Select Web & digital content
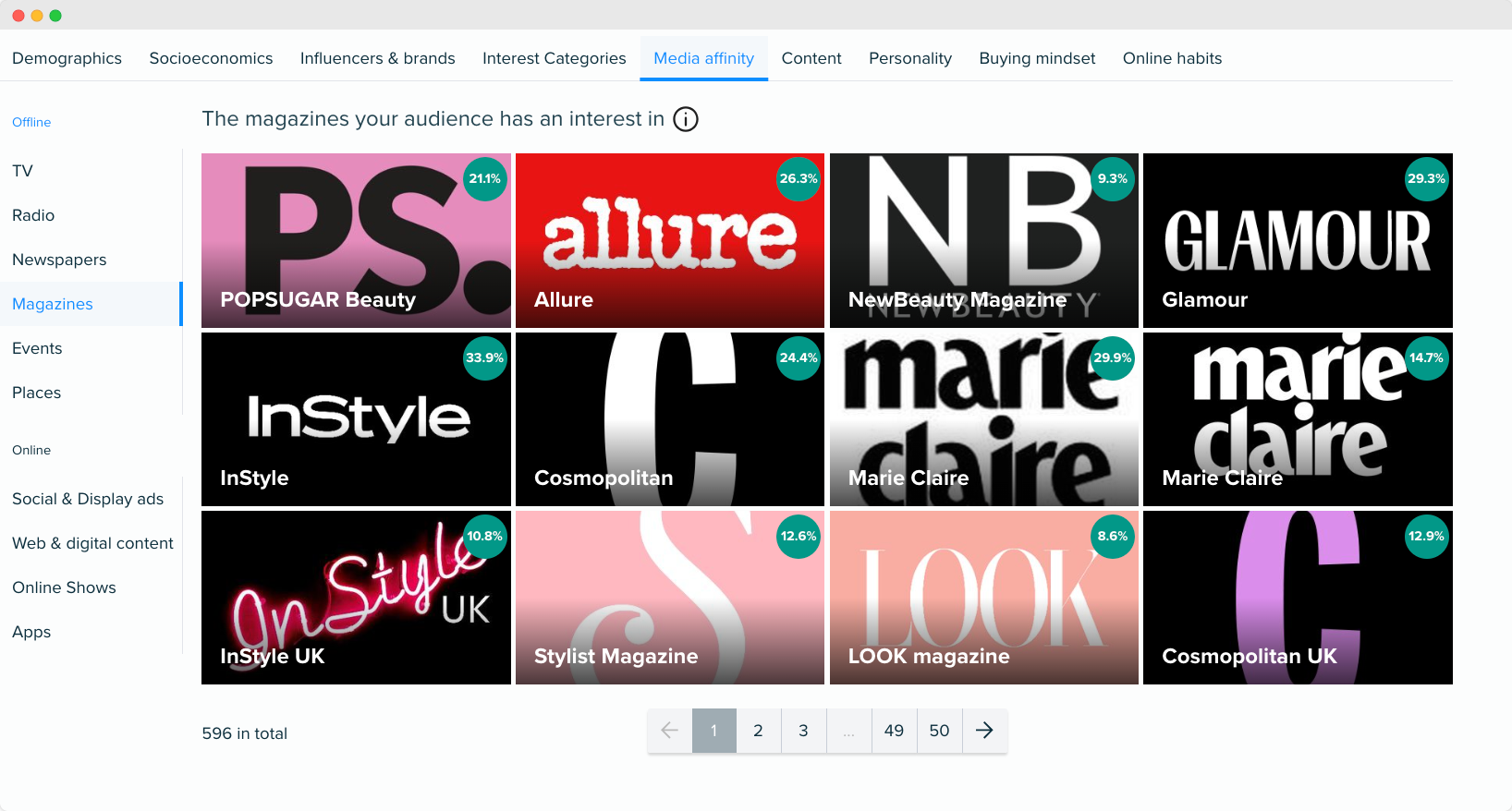 click(x=91, y=543)
